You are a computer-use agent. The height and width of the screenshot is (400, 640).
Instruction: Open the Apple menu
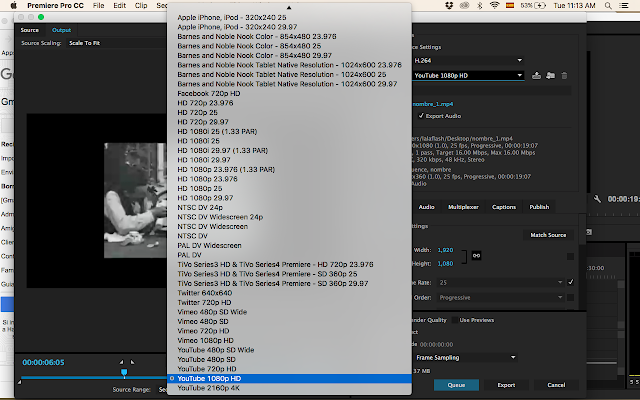(13, 5)
